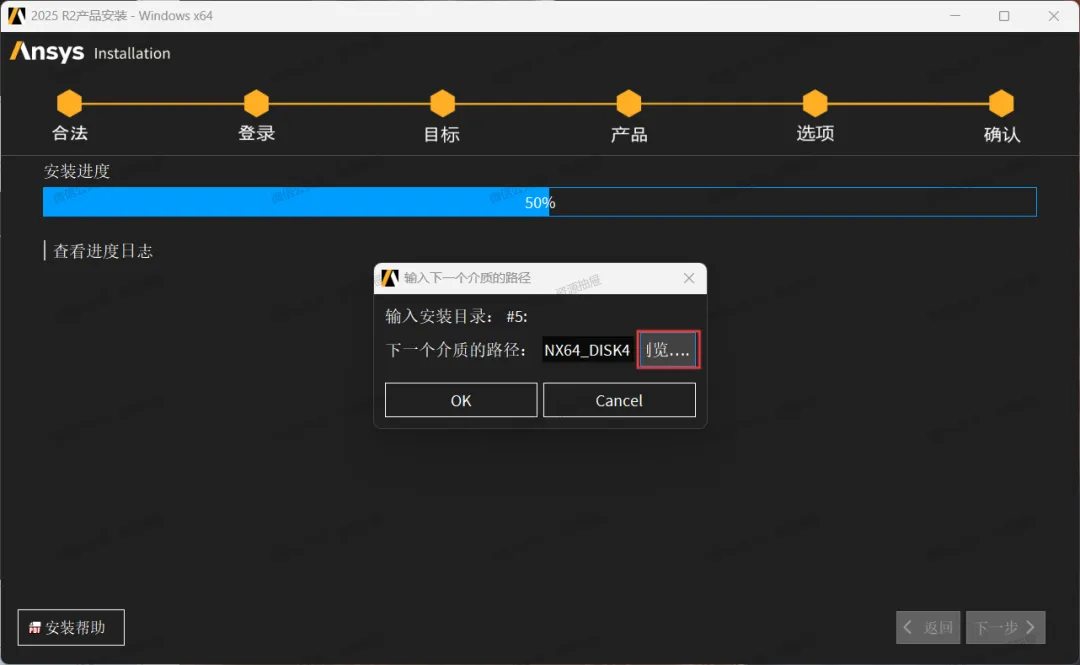Click OK in the media path dialog

click(461, 400)
